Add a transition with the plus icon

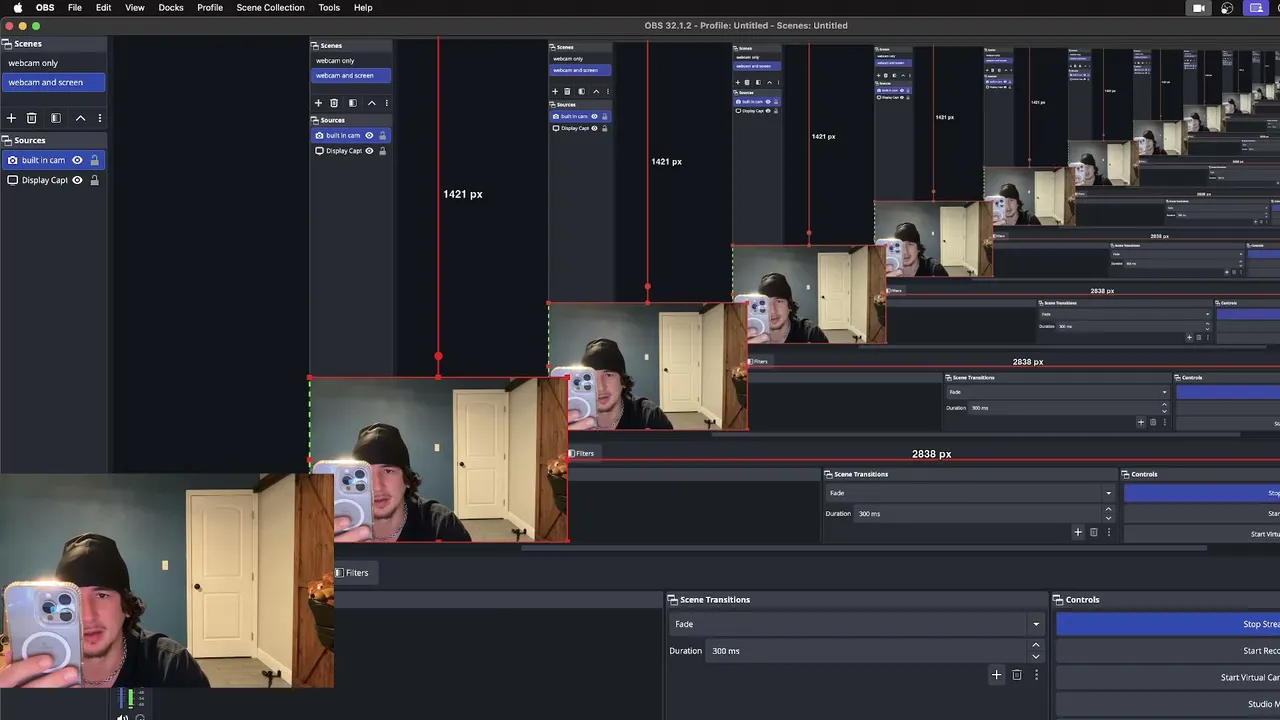(996, 675)
